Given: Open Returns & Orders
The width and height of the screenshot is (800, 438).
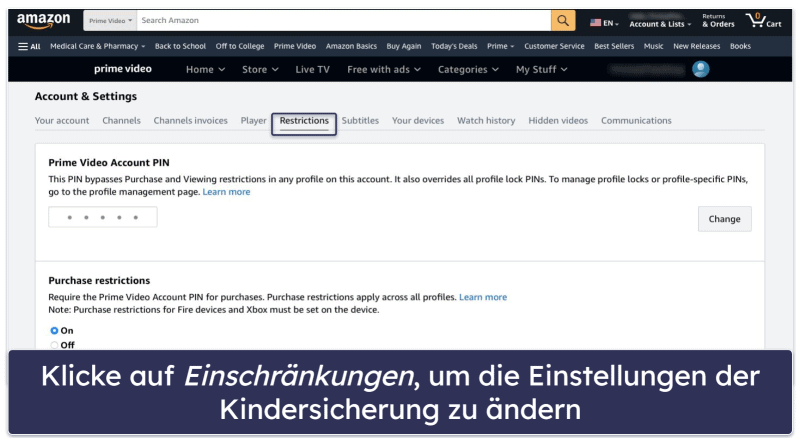Looking at the screenshot, I should point(718,20).
